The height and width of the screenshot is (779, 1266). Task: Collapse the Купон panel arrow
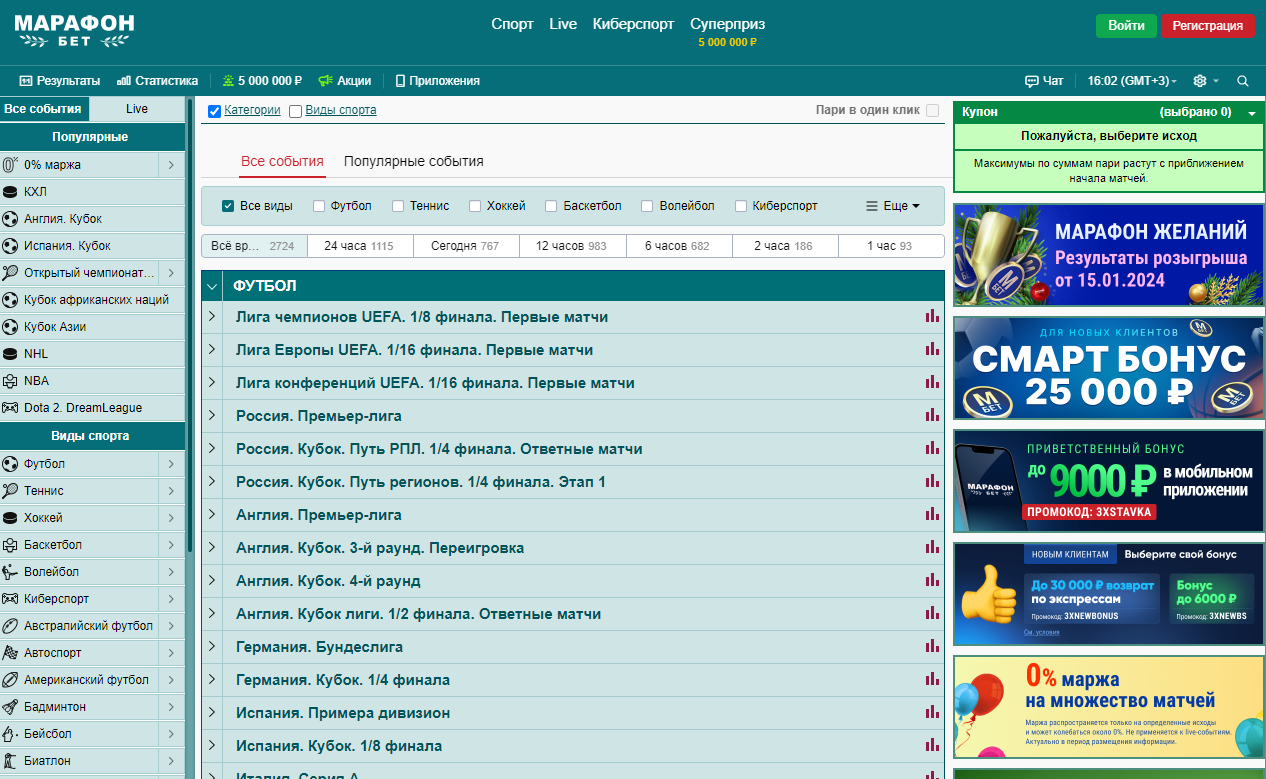1252,113
